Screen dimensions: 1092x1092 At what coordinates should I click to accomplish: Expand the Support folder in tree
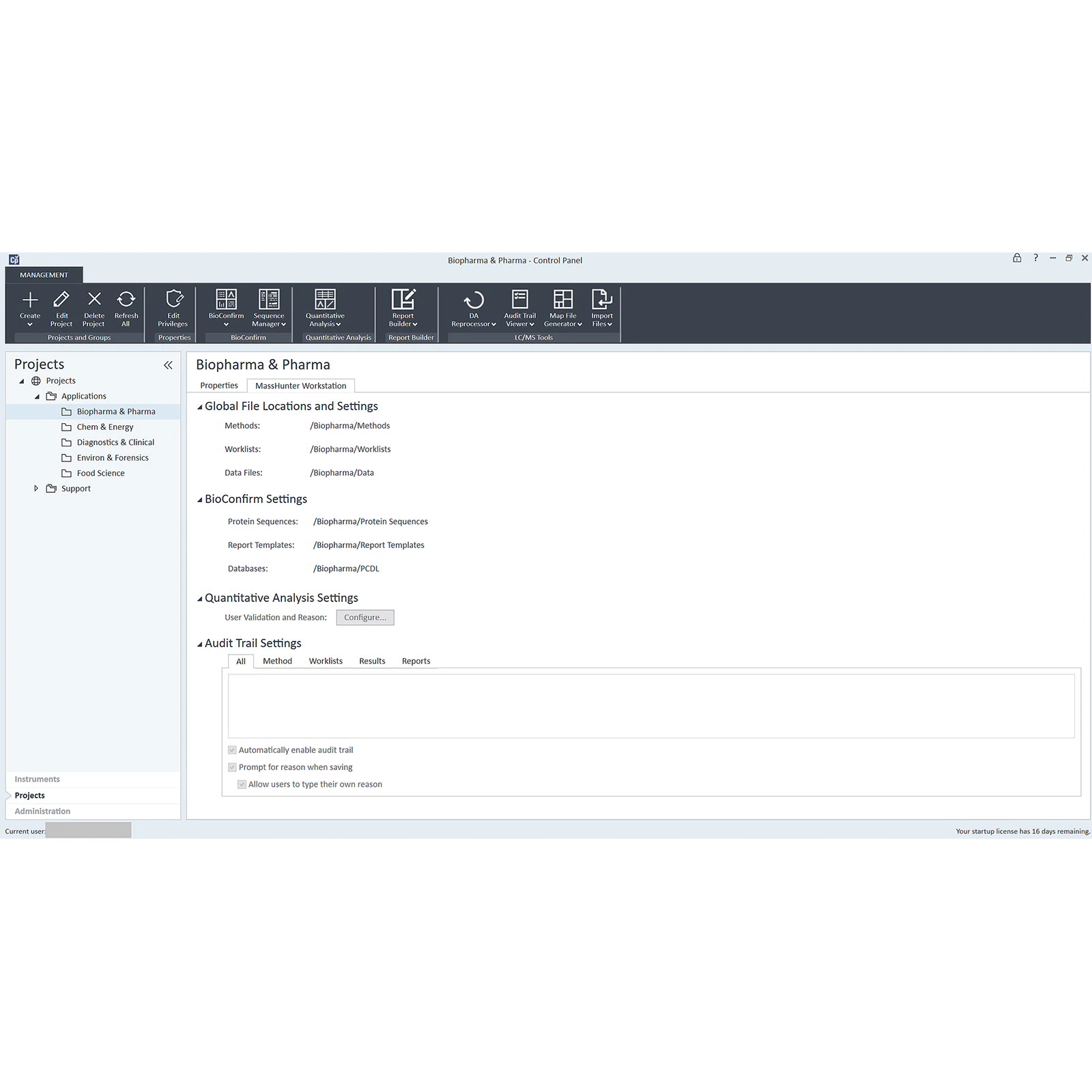[36, 489]
